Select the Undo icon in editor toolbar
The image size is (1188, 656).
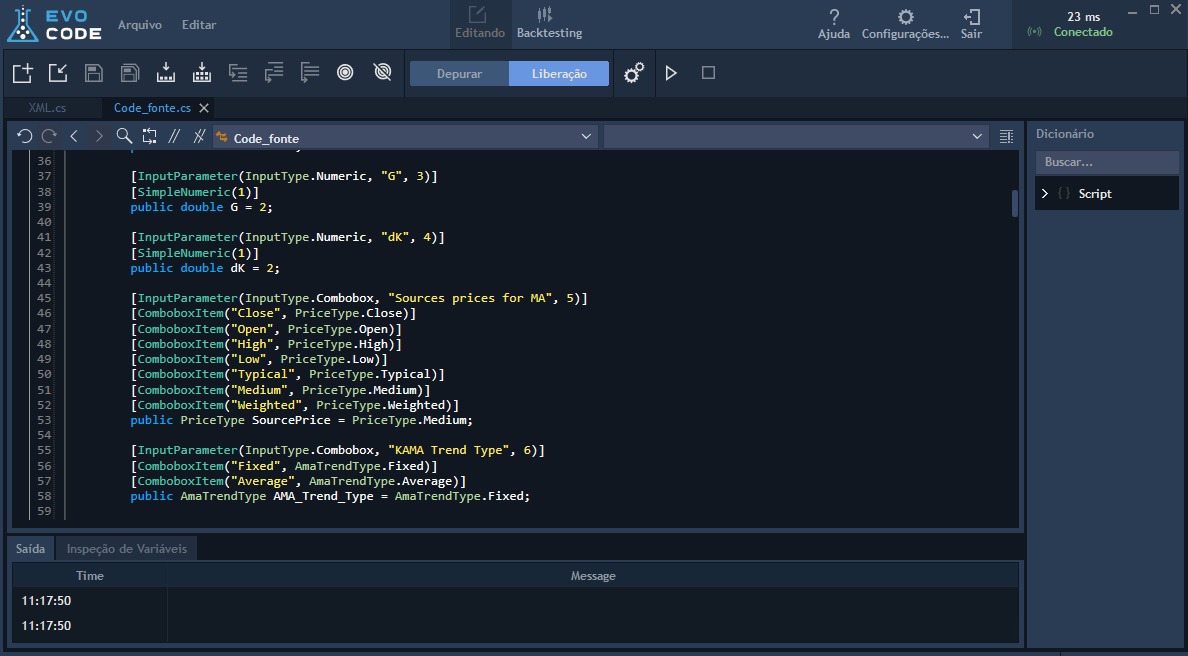pyautogui.click(x=25, y=135)
